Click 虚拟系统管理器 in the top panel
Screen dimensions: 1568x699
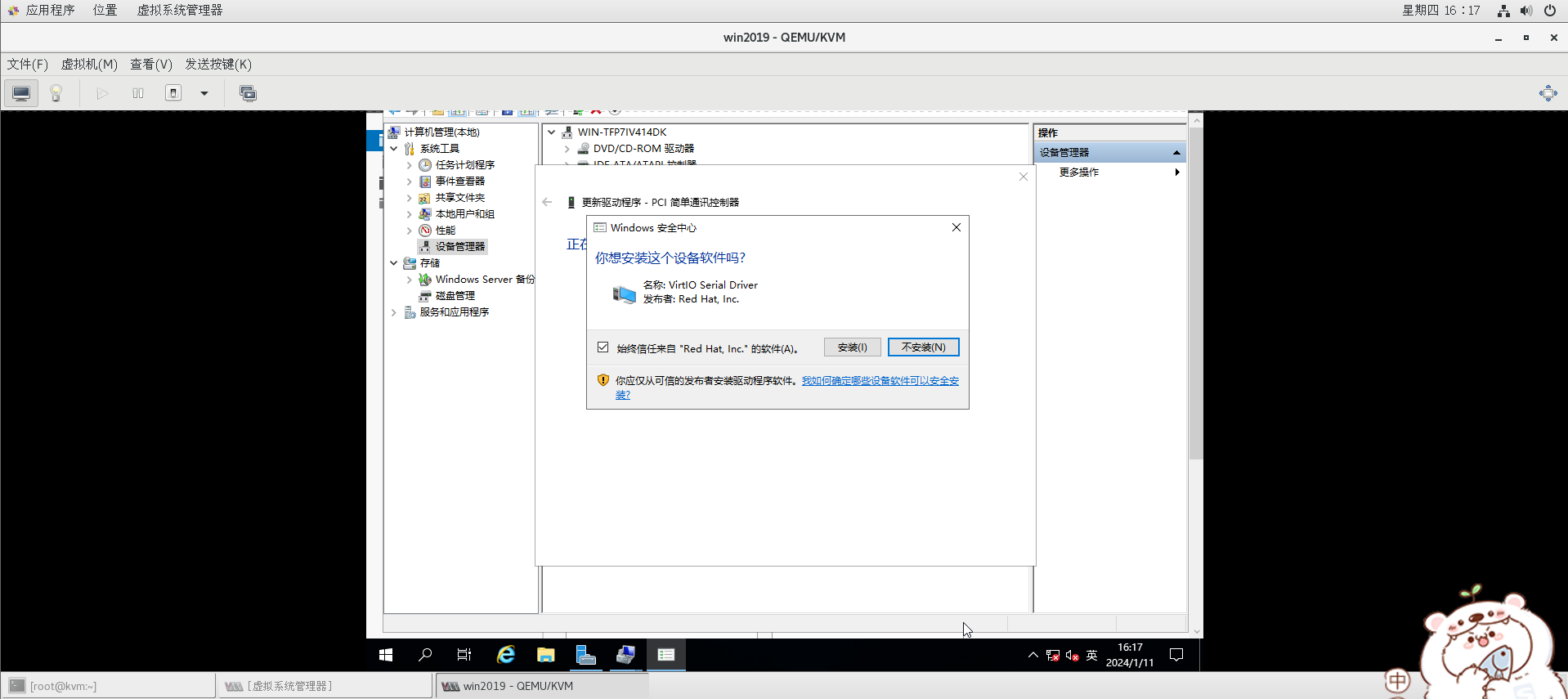180,10
